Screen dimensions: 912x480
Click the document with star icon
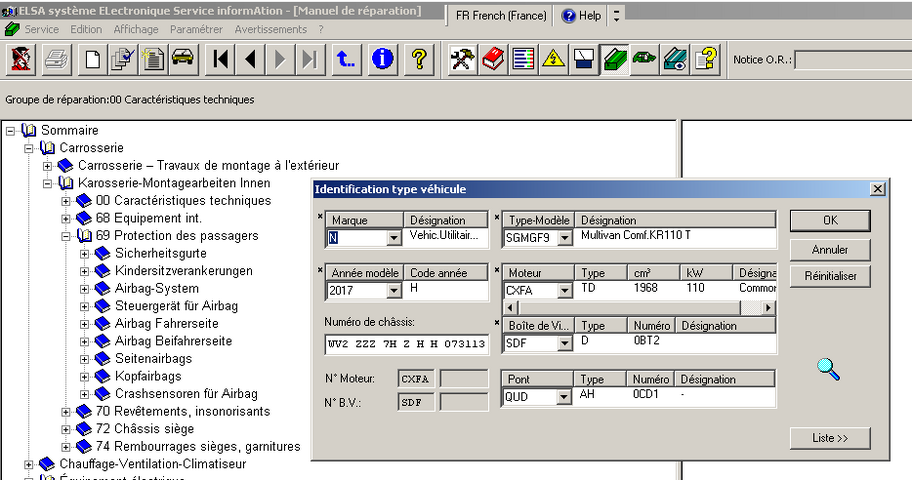click(x=153, y=59)
